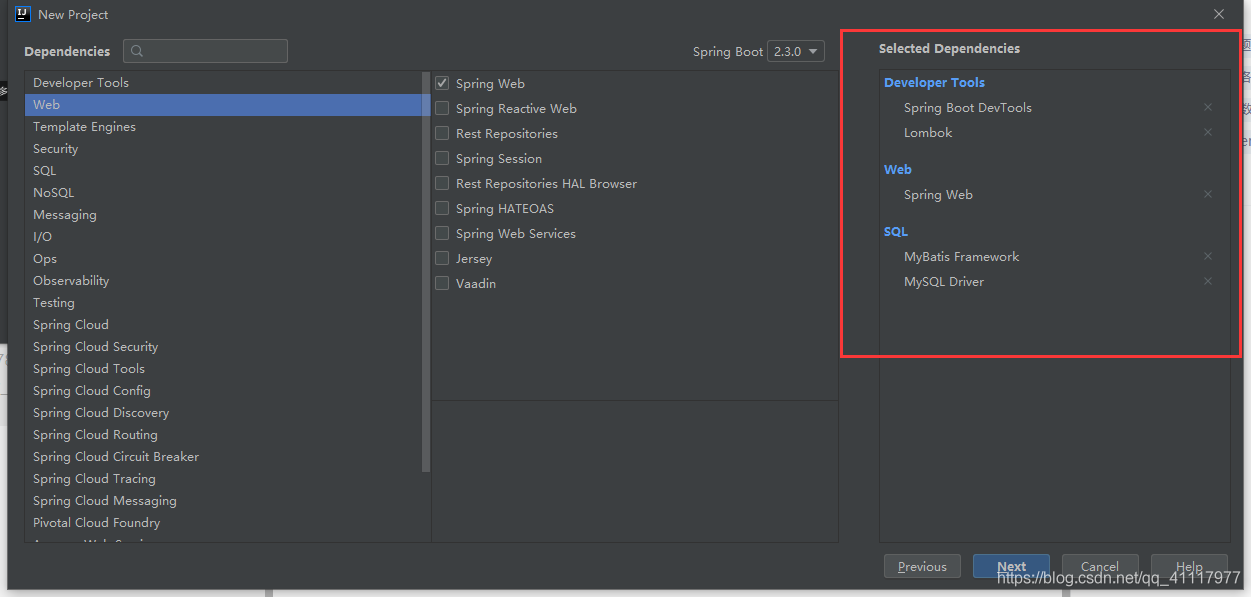
Task: Remove MyBatis Framework using its x icon
Action: click(1208, 256)
